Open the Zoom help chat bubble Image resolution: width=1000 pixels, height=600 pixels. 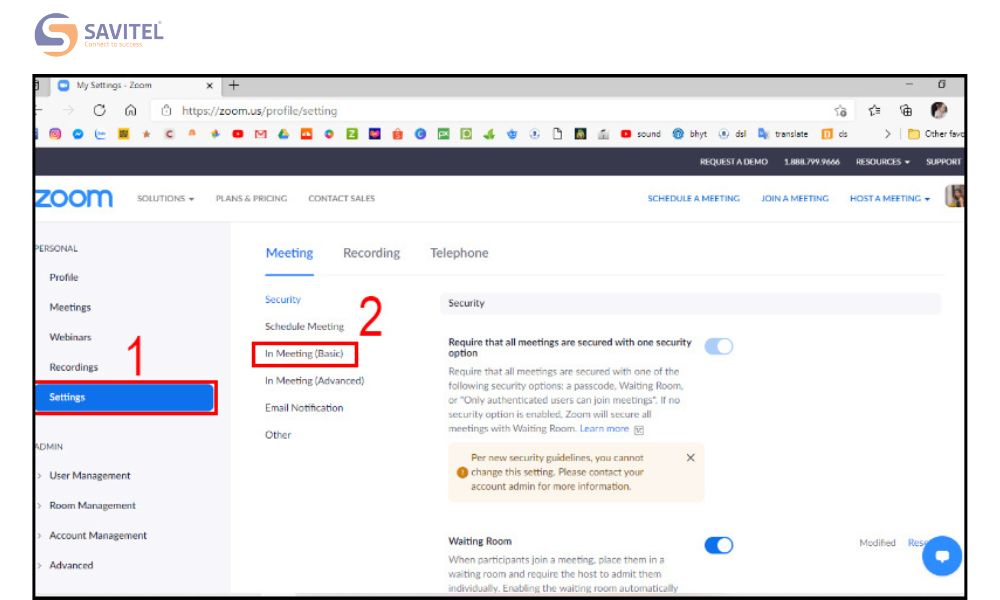pos(941,555)
